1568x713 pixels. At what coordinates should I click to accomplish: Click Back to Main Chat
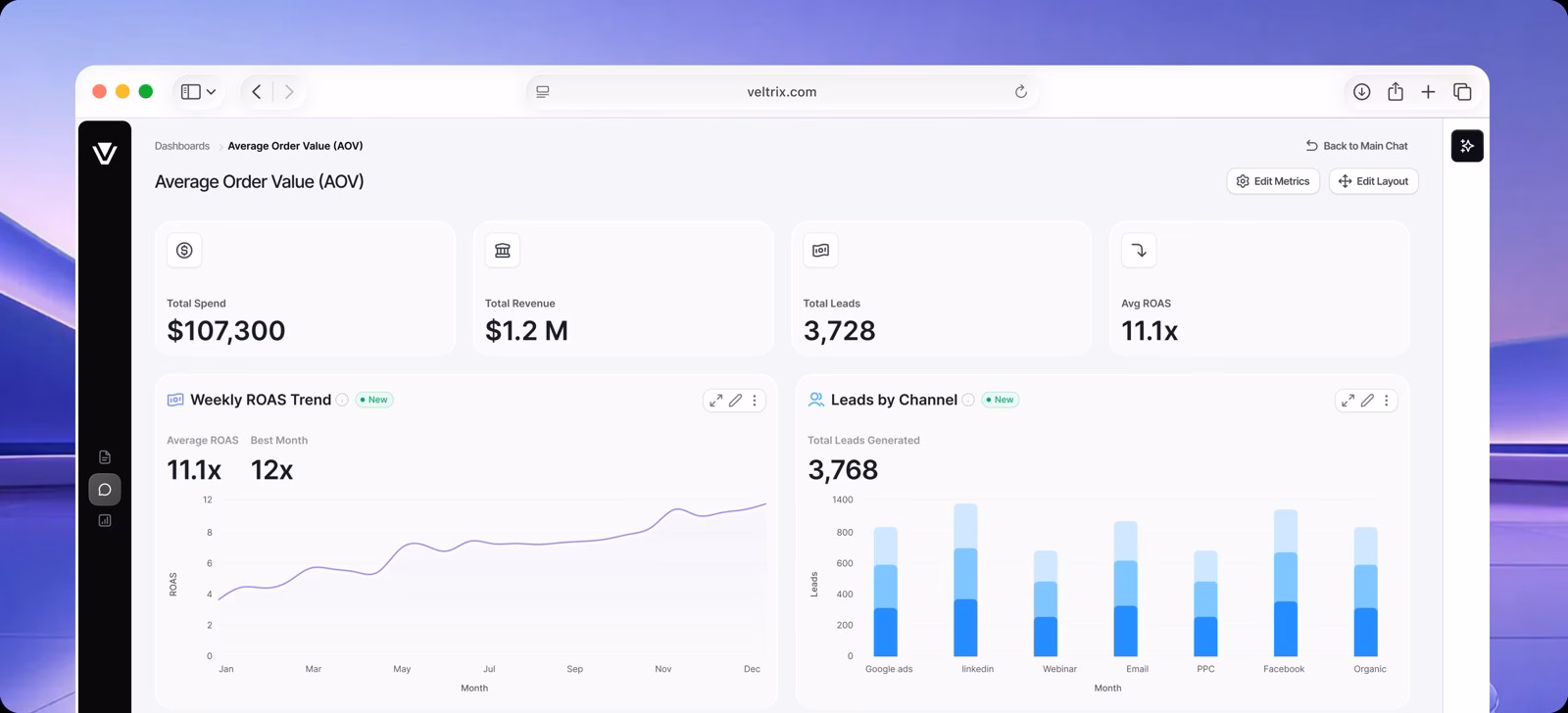pyautogui.click(x=1356, y=146)
